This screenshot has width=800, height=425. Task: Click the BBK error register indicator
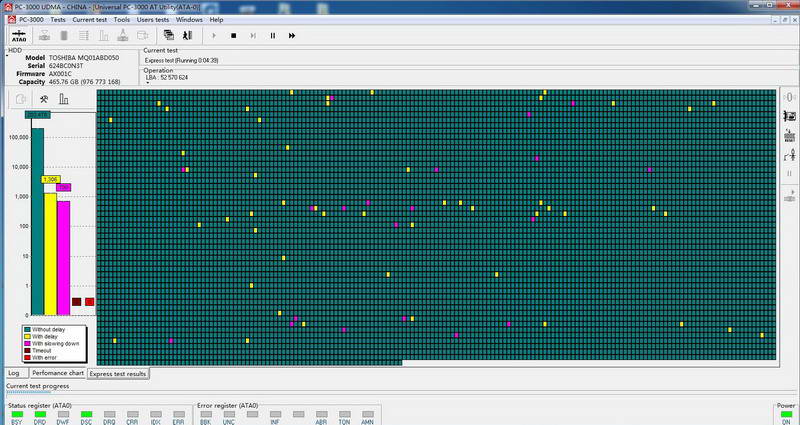(x=206, y=414)
